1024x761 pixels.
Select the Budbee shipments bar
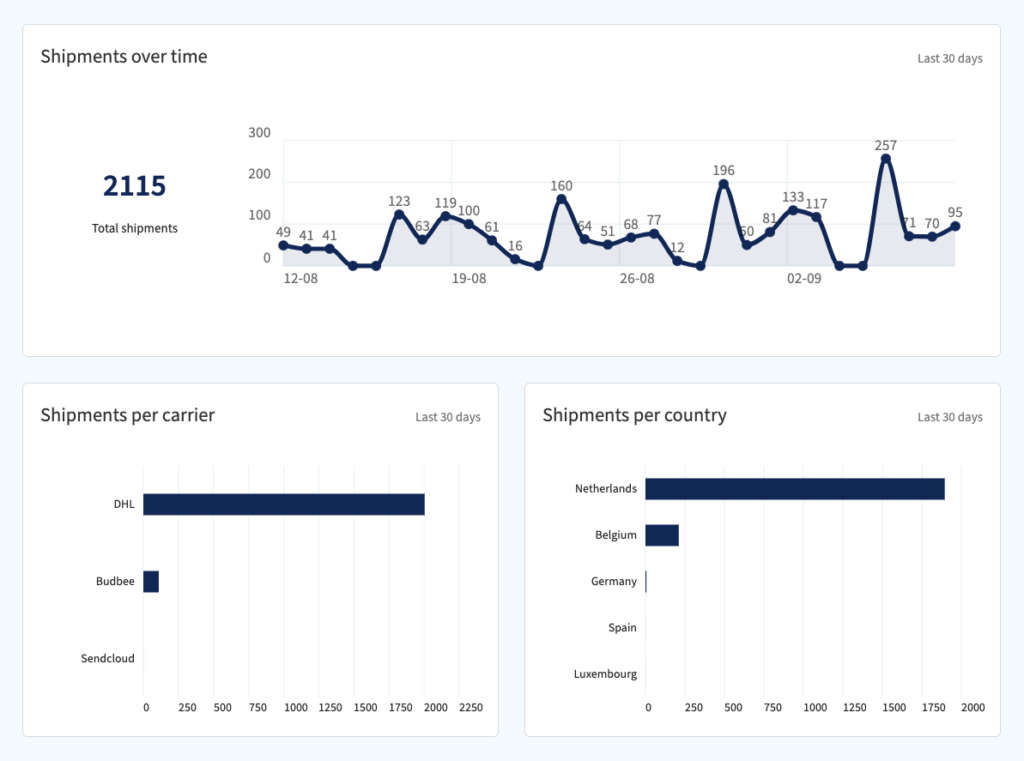pos(151,581)
